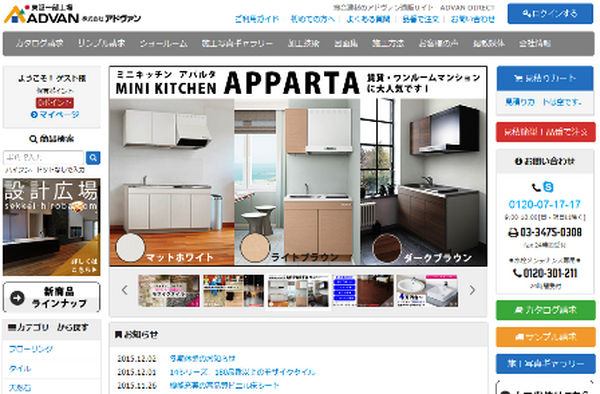Open サンプル請求 in the gray nav bar
The height and width of the screenshot is (394, 600).
pyautogui.click(x=101, y=44)
